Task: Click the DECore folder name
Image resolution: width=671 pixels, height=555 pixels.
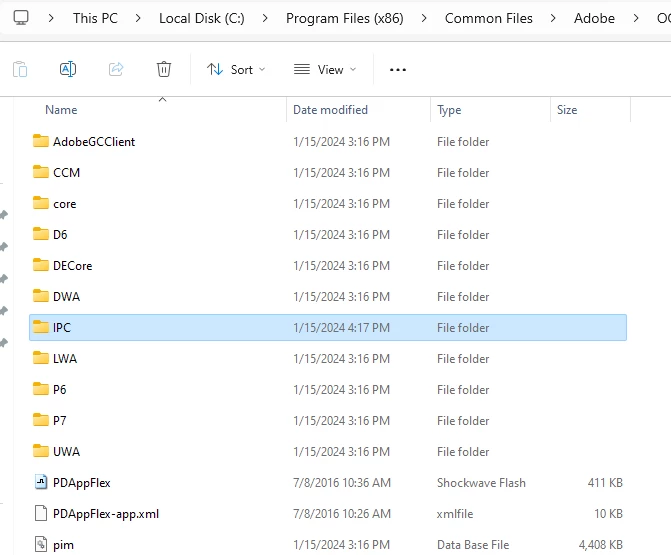Action: (72, 266)
